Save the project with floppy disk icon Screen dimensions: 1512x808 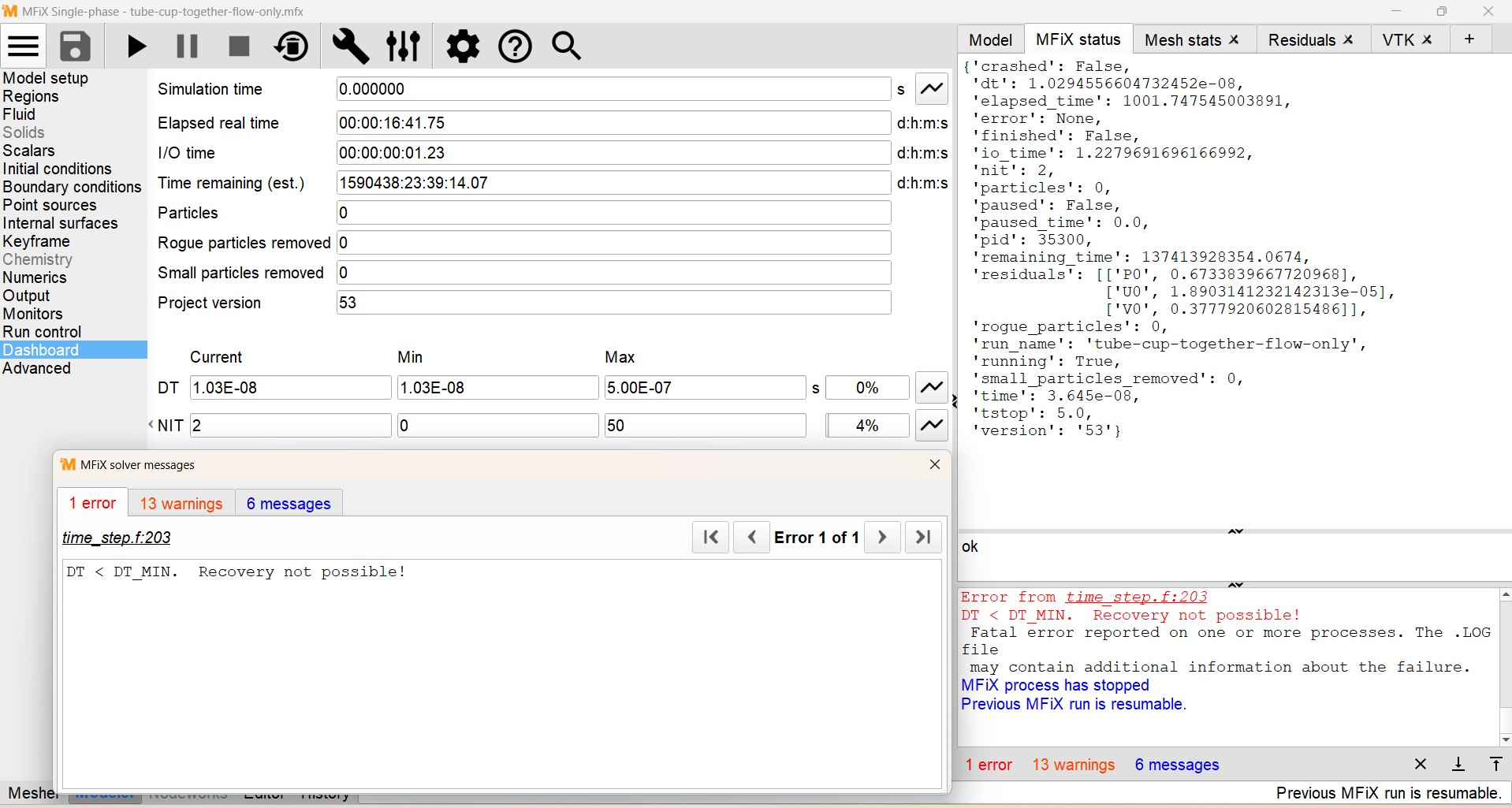click(x=76, y=47)
